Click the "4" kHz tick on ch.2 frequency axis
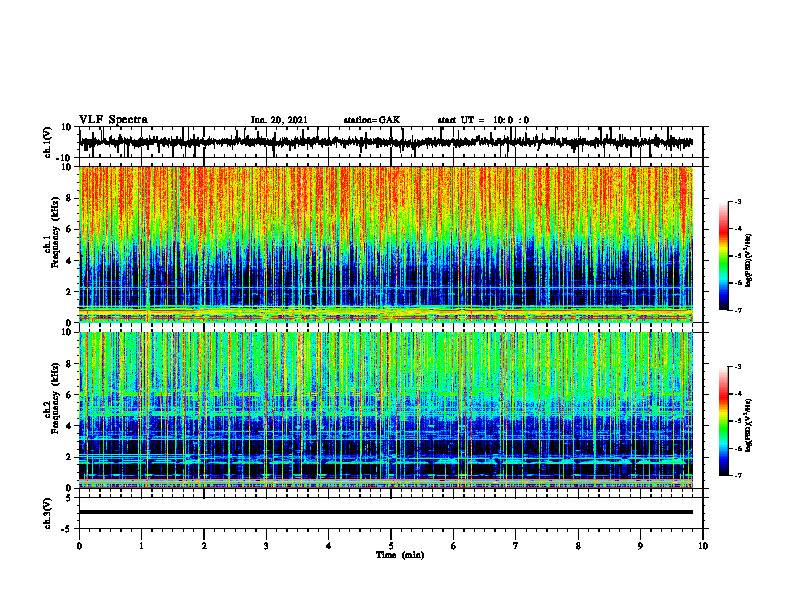 tap(69, 426)
